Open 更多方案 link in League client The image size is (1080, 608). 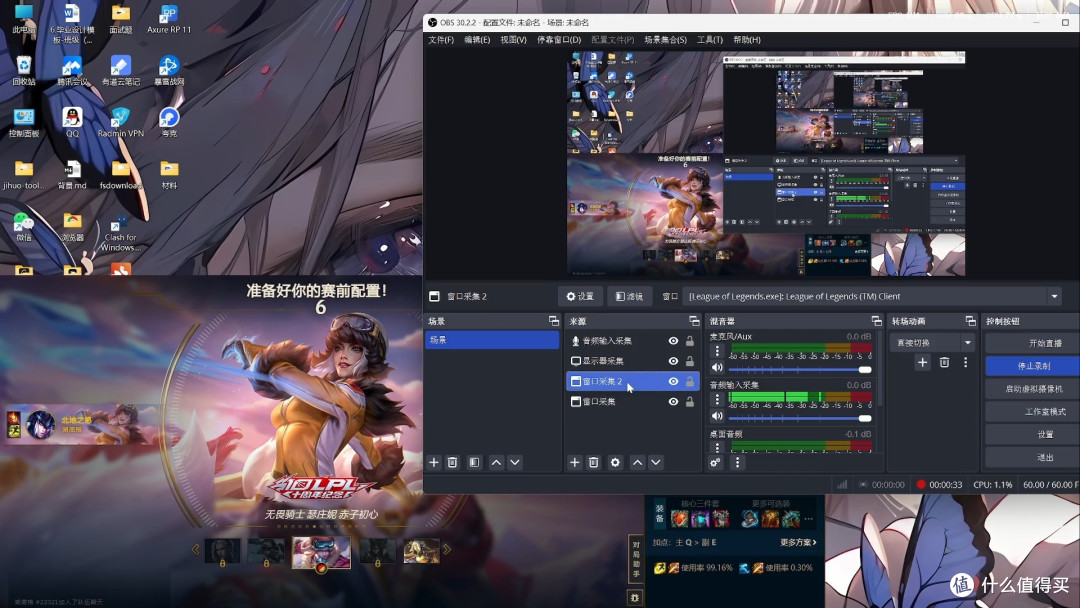pyautogui.click(x=798, y=543)
